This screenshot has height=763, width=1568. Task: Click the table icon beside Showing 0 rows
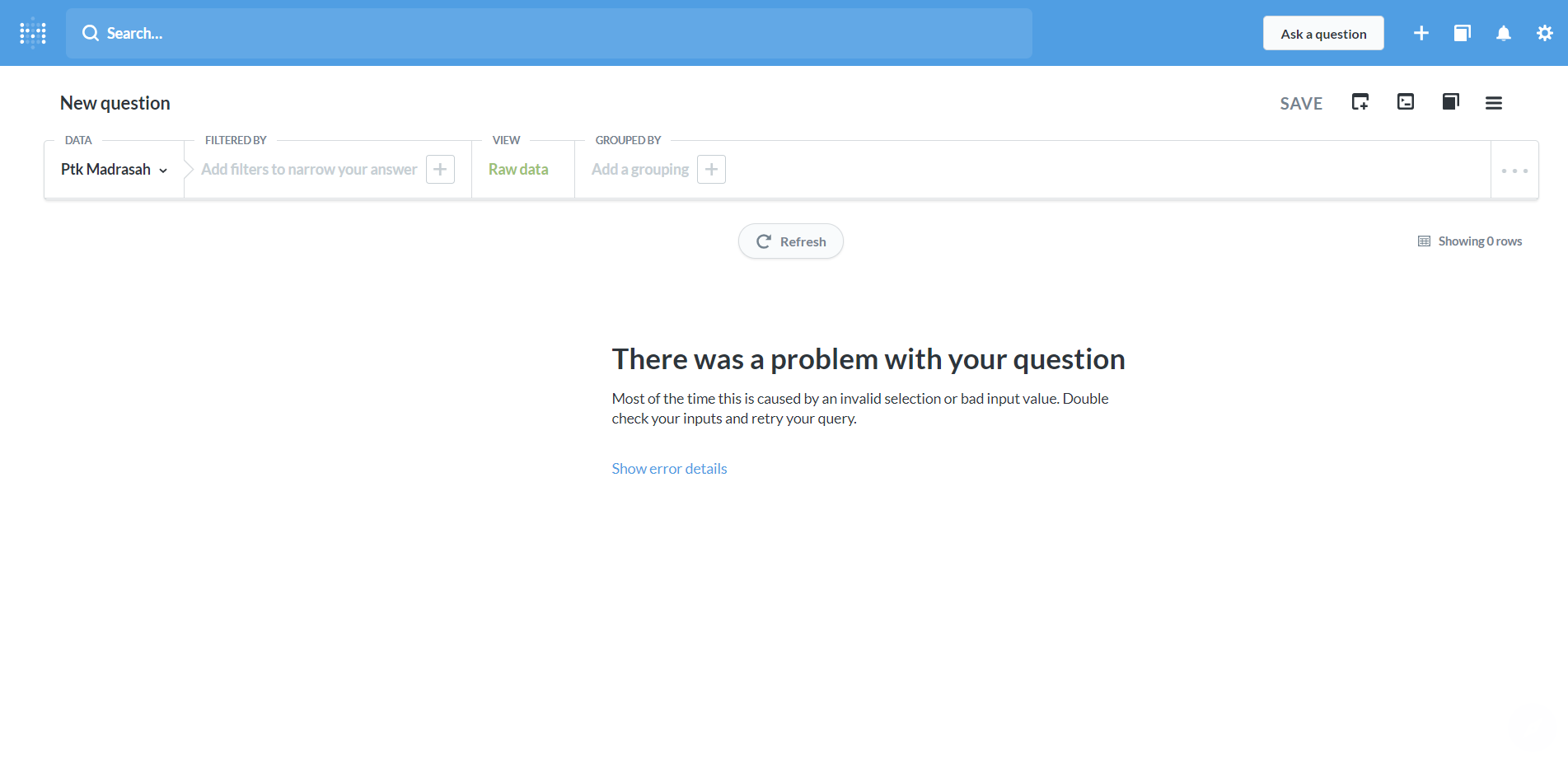pyautogui.click(x=1424, y=241)
